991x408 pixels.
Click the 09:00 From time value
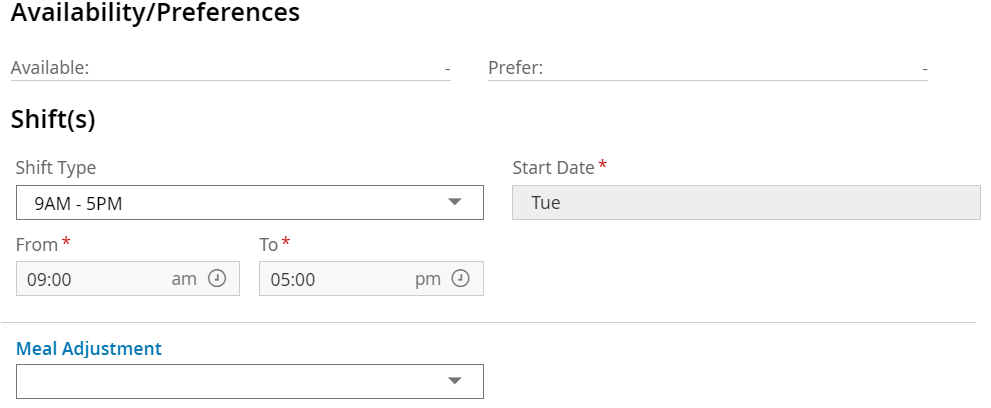click(x=50, y=280)
